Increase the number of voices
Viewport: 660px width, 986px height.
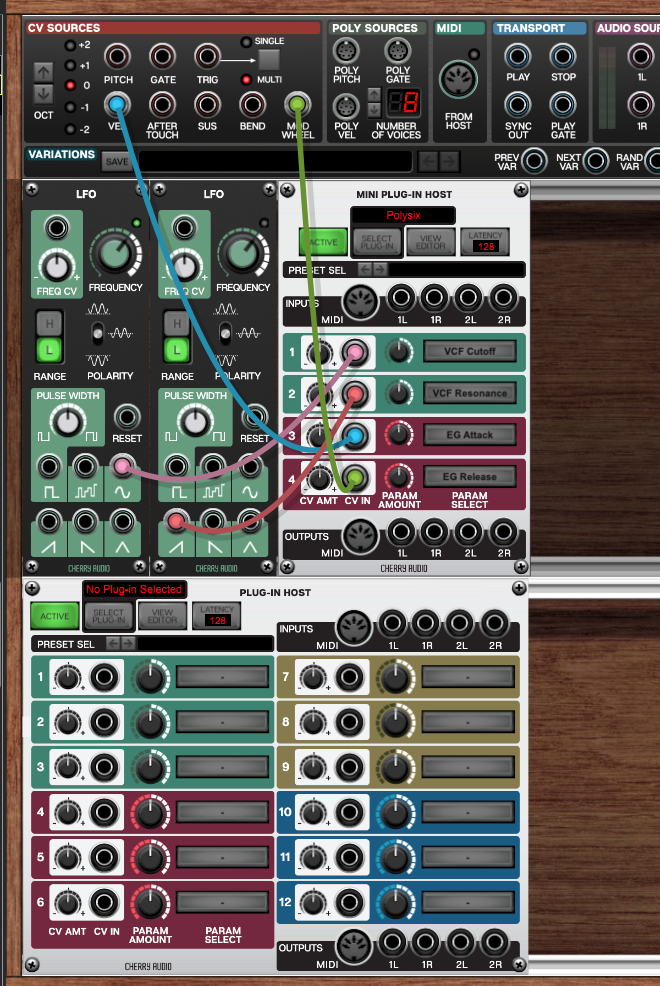pos(374,95)
